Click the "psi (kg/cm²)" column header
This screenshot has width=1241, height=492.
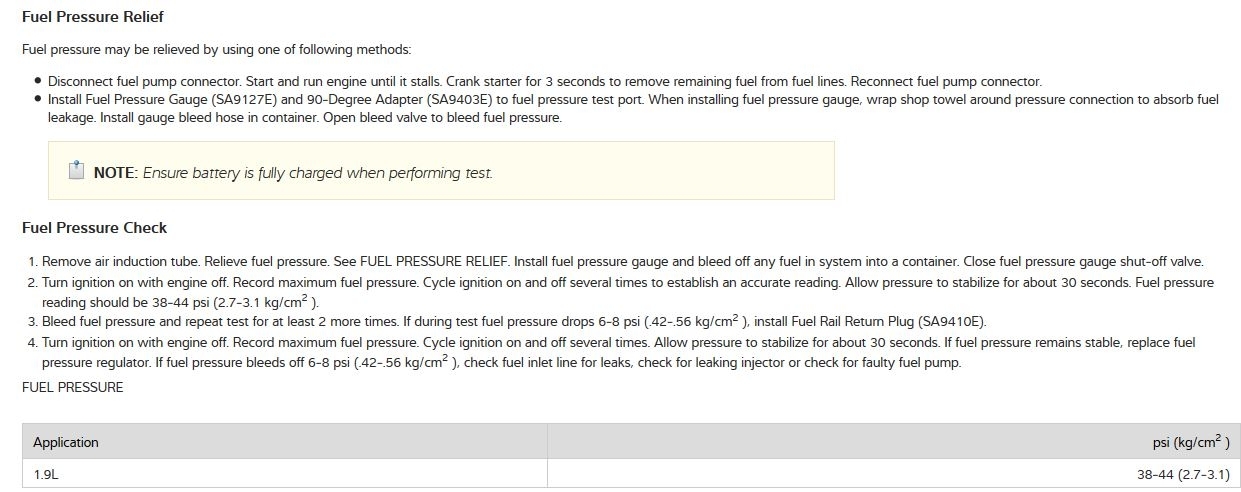click(1191, 442)
